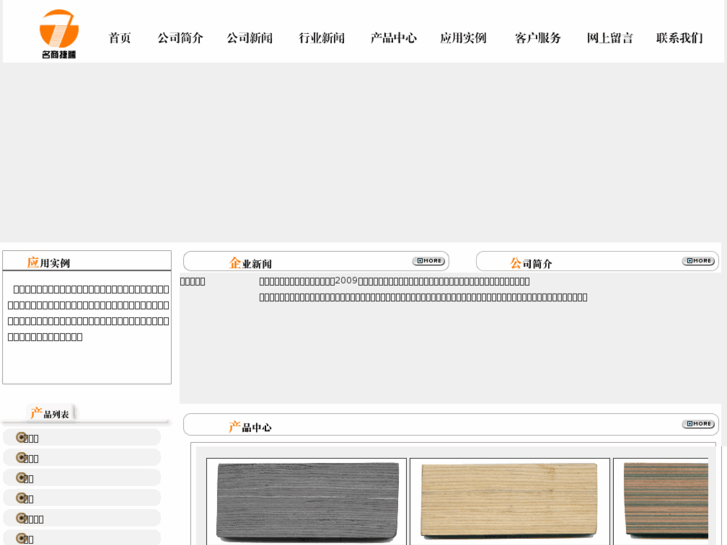This screenshot has height=545, width=727.
Task: Select the fifth product list category
Action: click(82, 518)
